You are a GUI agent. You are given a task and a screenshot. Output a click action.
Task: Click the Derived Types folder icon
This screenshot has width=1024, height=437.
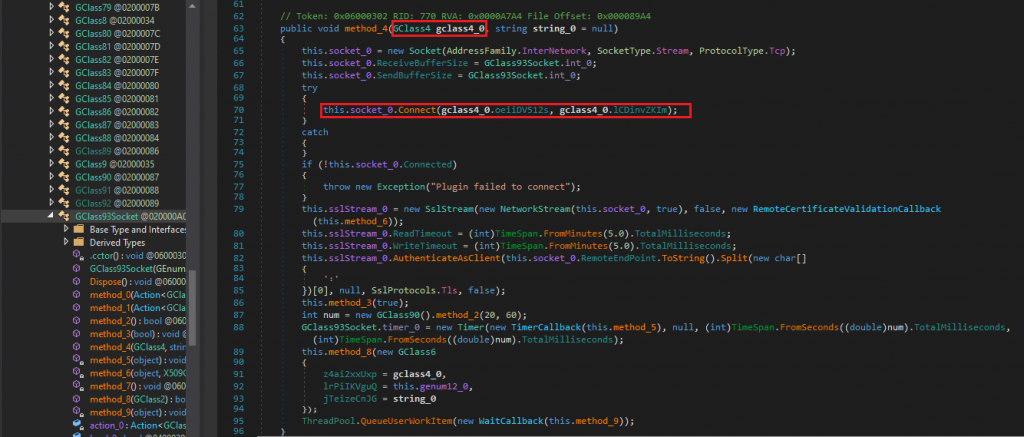[79, 242]
